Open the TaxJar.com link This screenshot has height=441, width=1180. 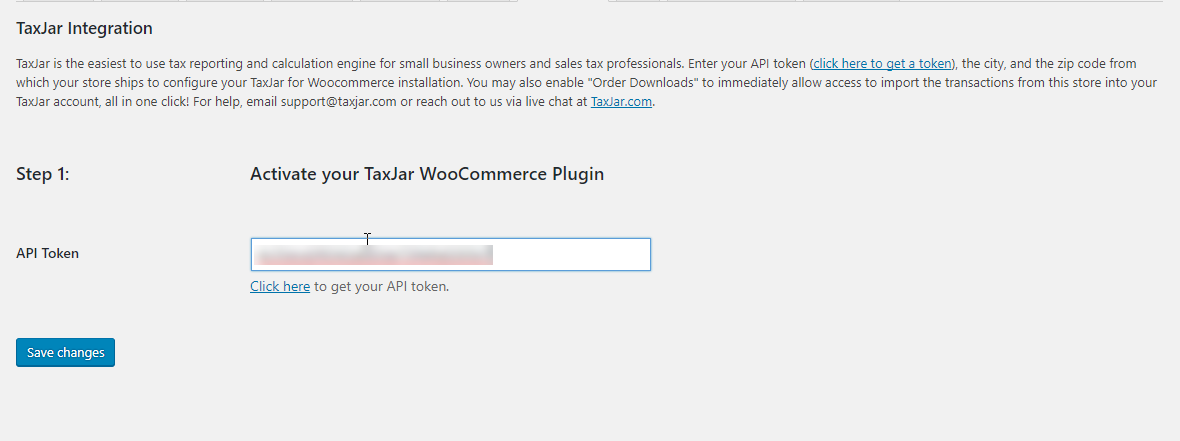coord(621,102)
